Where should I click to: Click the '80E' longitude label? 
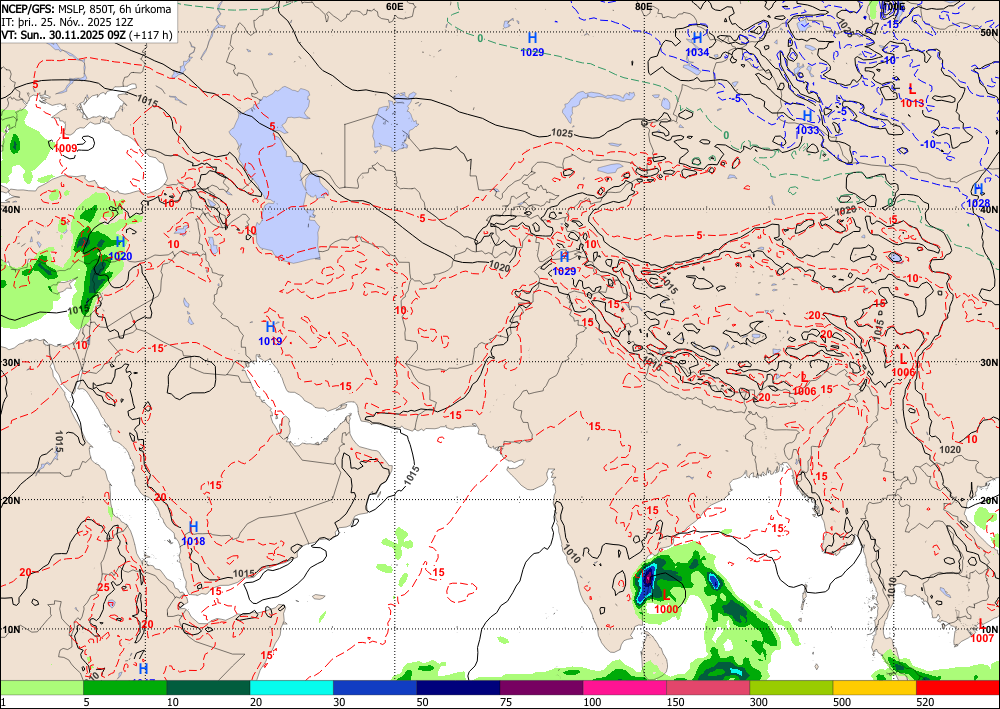[x=643, y=6]
